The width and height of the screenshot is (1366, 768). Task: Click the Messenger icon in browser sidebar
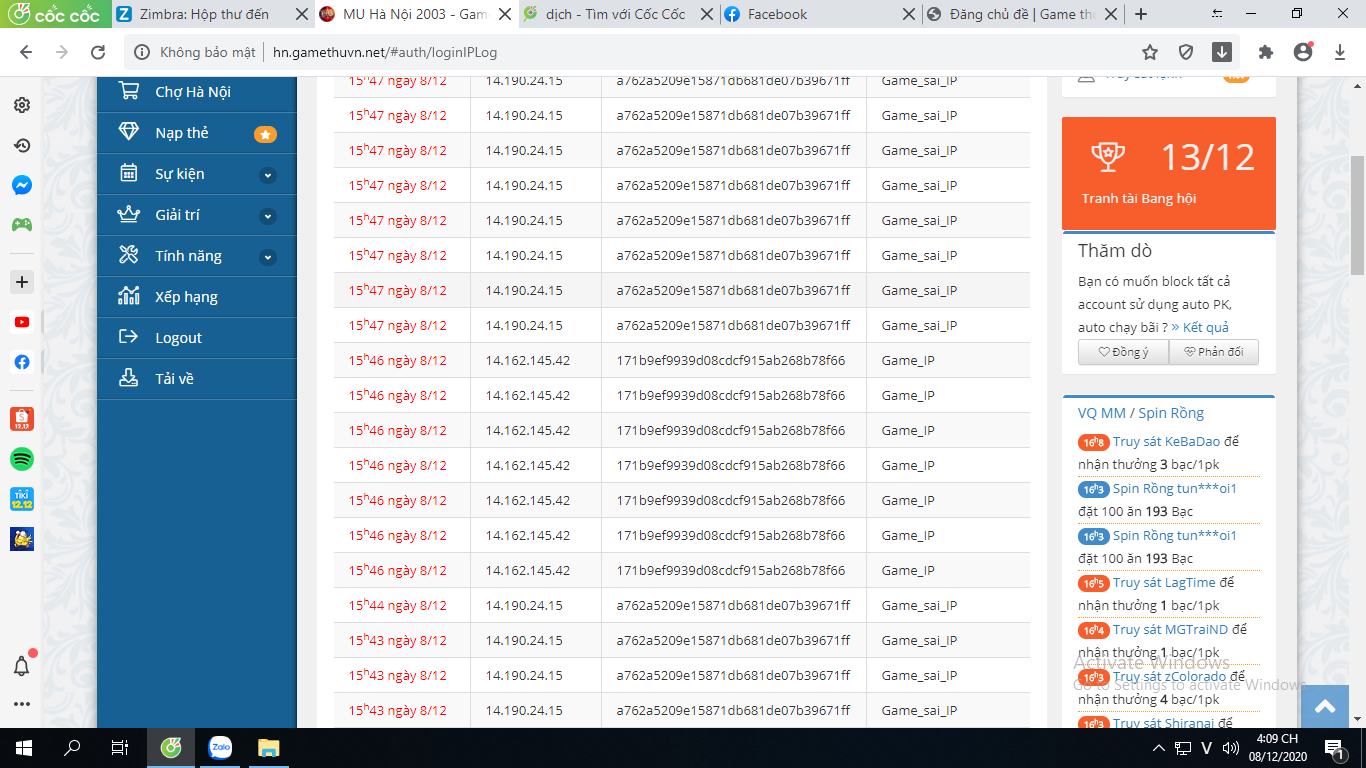22,186
